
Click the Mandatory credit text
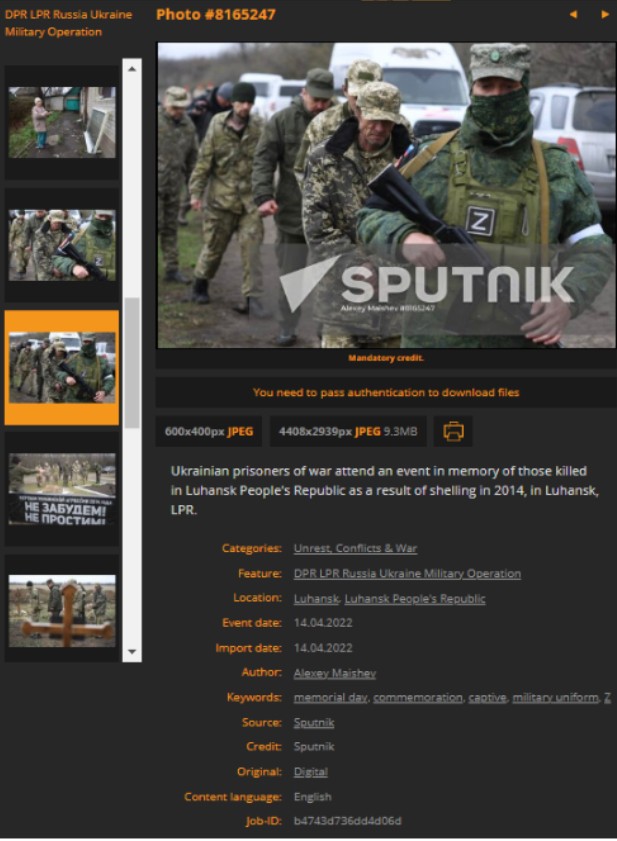pos(386,358)
